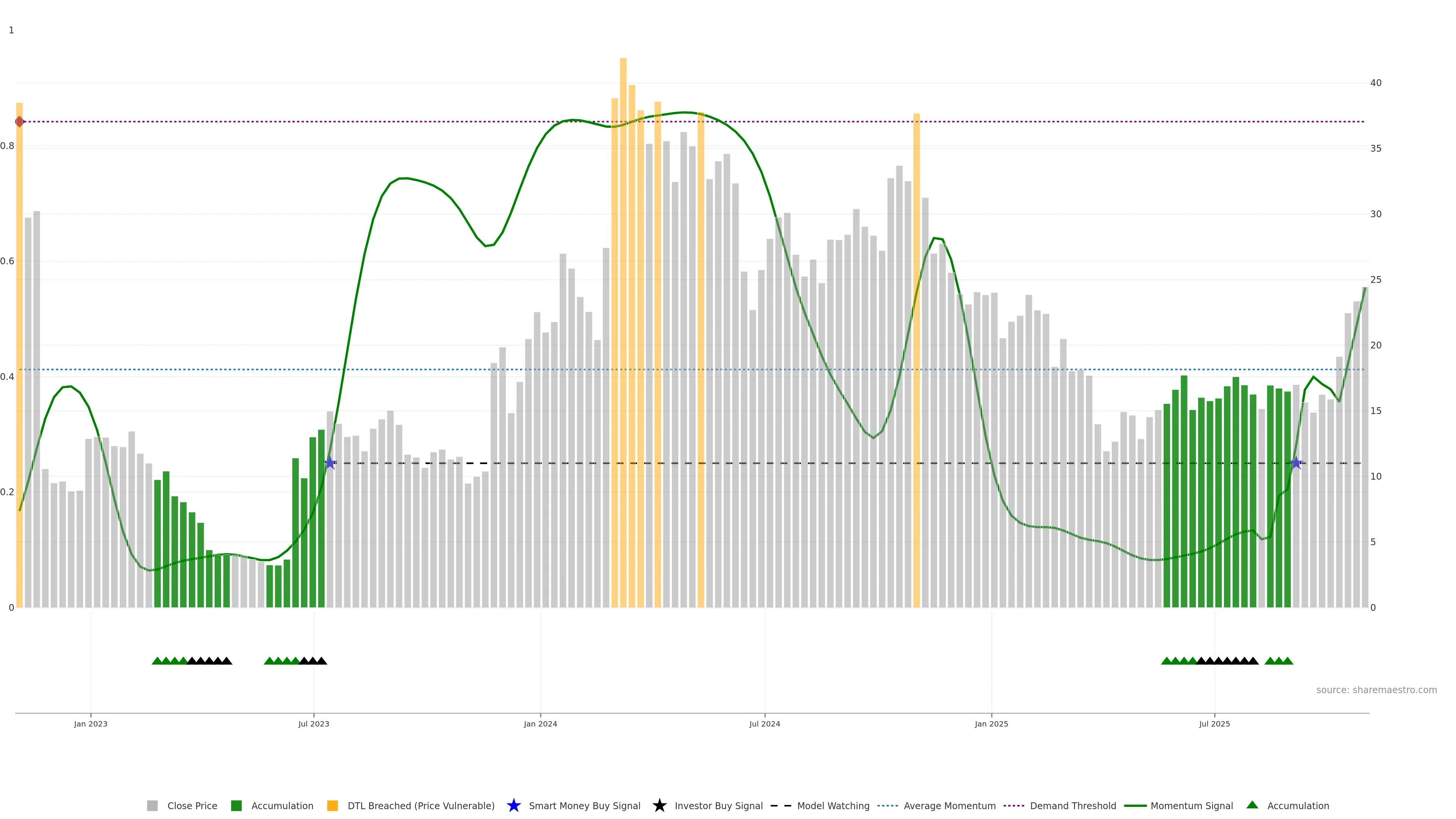Toggle the green Accumulation bar legend entry
Screen dimensions: 1456x819
pyautogui.click(x=236, y=805)
